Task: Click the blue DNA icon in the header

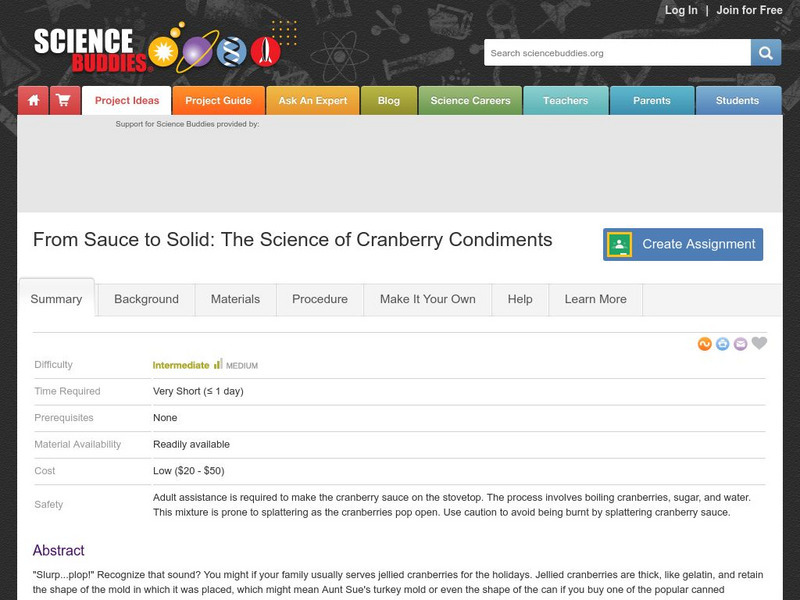Action: pyautogui.click(x=230, y=50)
